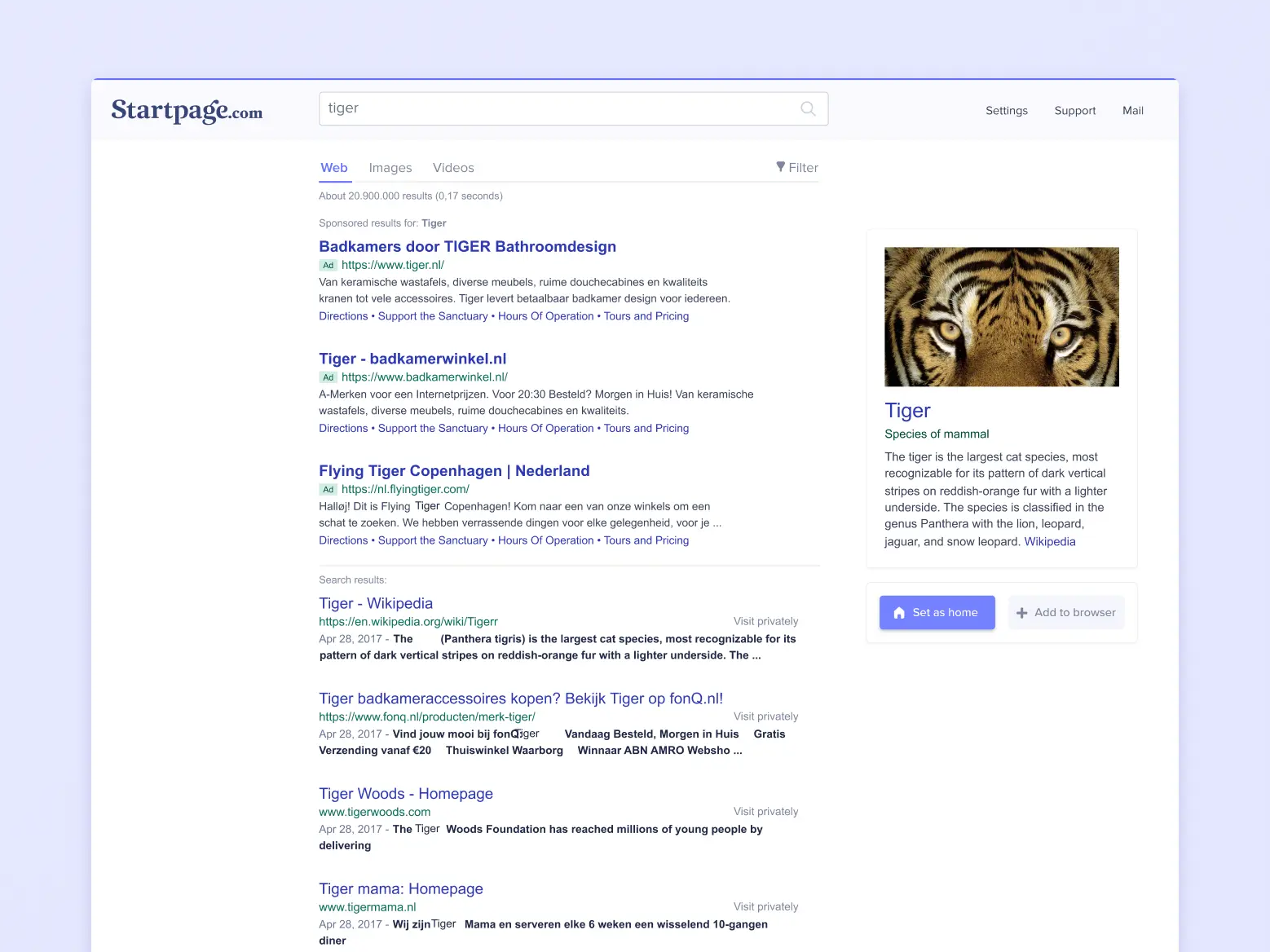Open the www.tigermama.nl URL
Image resolution: width=1270 pixels, height=952 pixels.
pos(368,907)
